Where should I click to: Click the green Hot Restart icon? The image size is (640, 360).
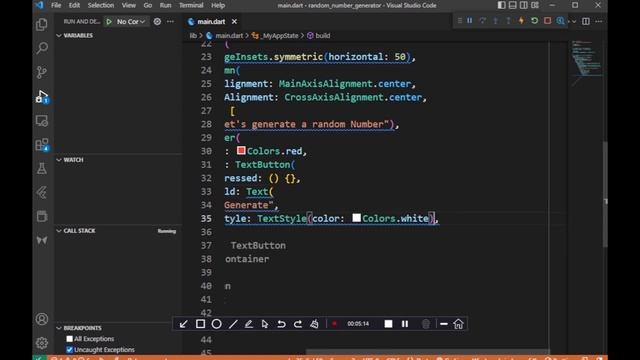point(534,21)
